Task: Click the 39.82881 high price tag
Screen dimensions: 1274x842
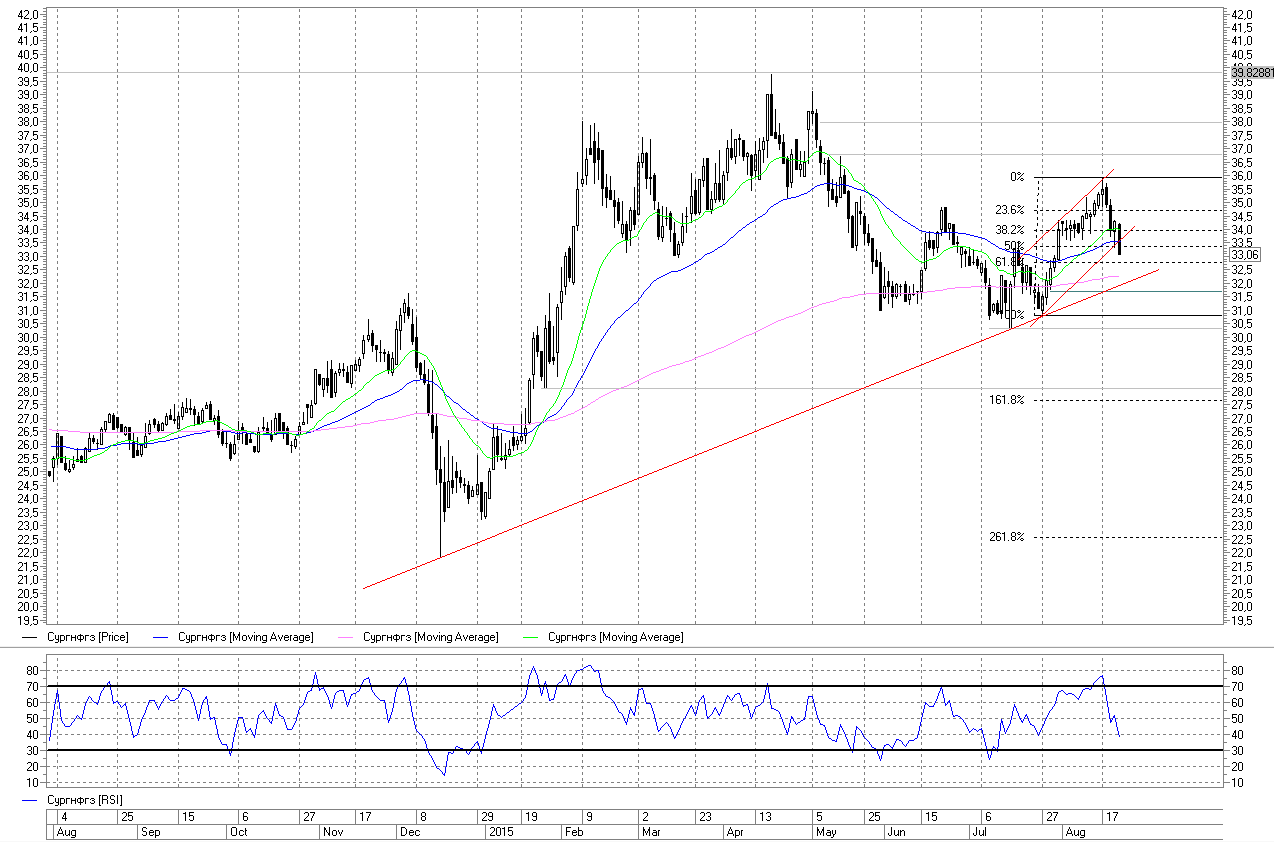Action: 1252,73
